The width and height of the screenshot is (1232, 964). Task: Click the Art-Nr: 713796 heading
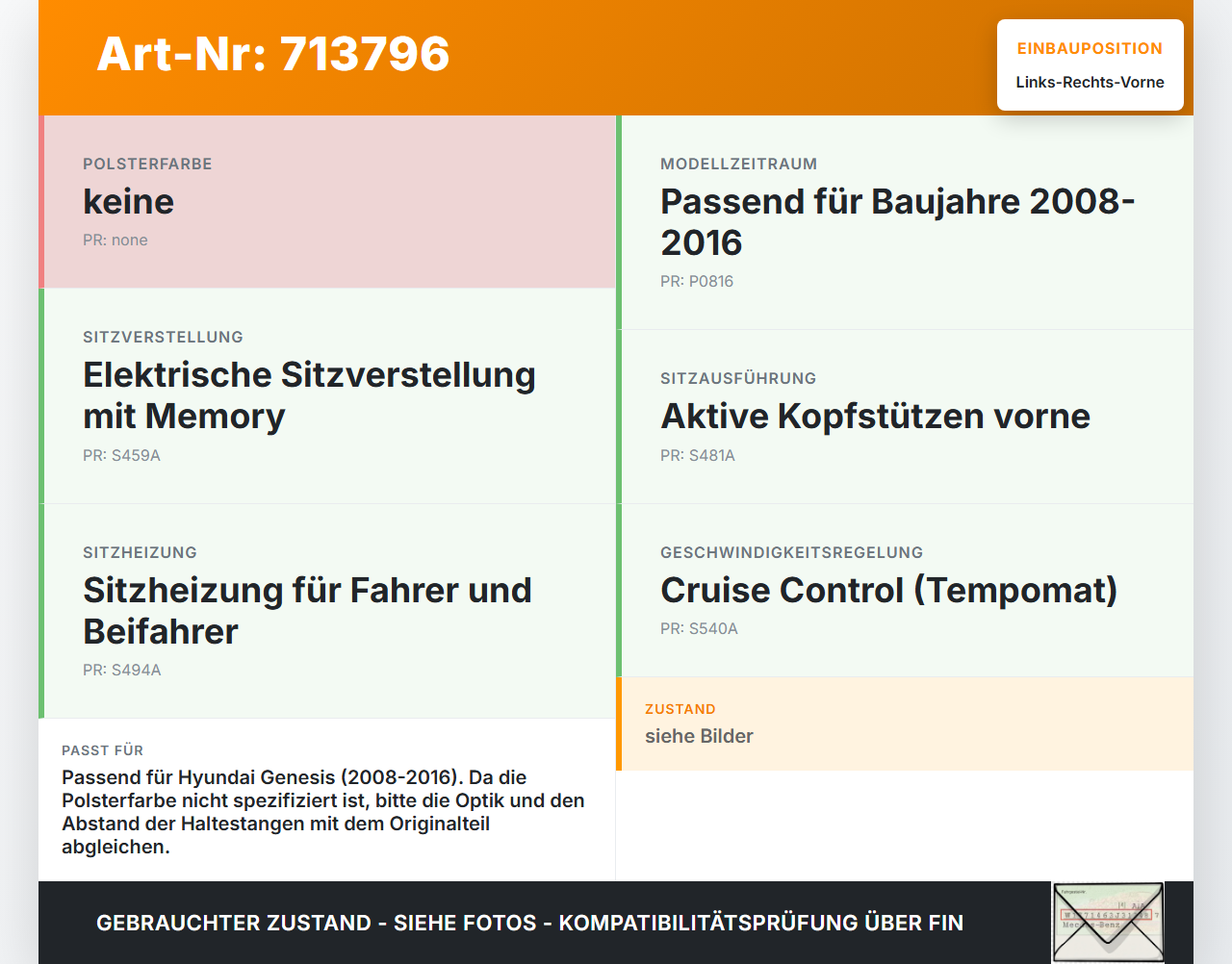273,54
